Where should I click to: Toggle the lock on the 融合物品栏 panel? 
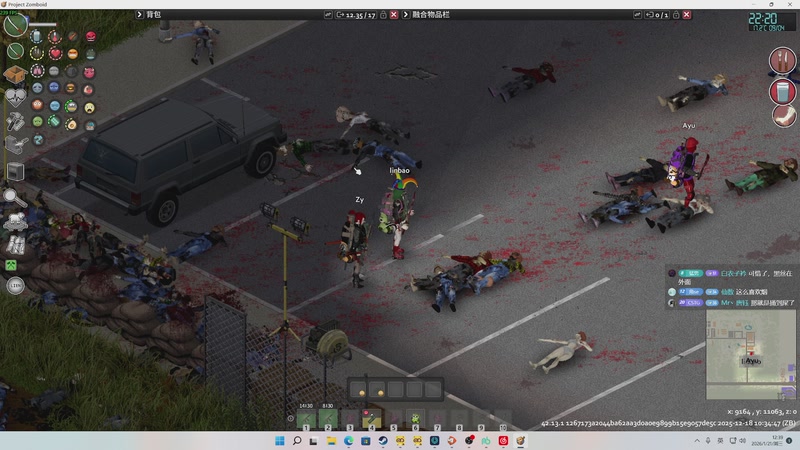pyautogui.click(x=676, y=15)
